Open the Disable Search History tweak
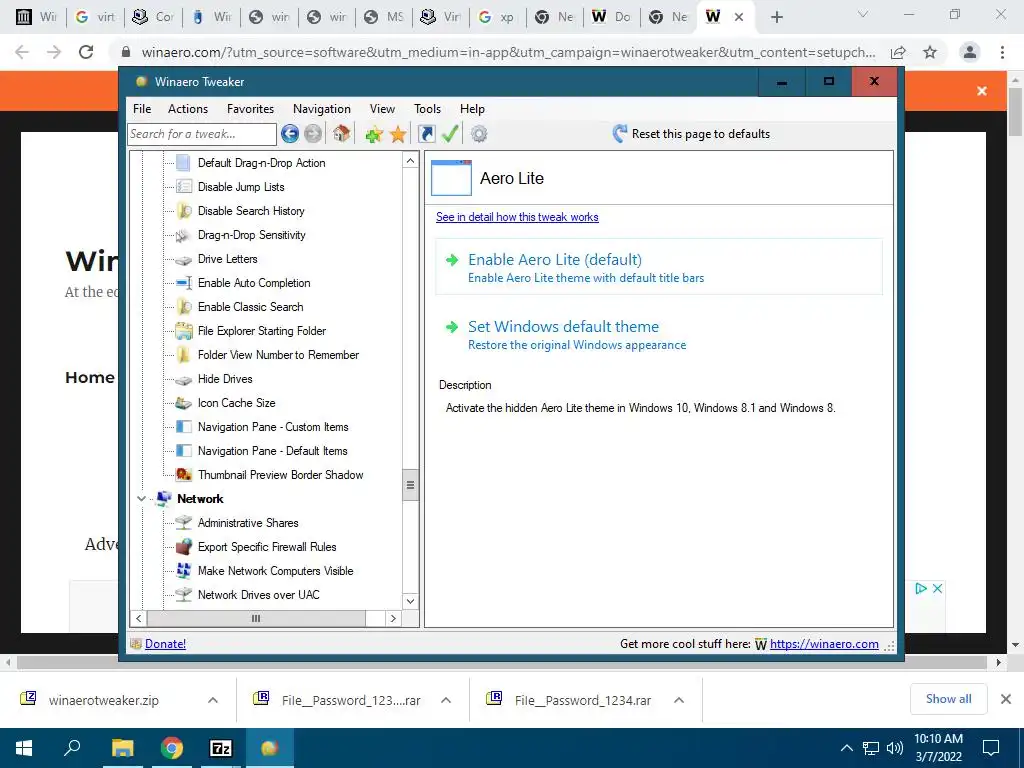The height and width of the screenshot is (768, 1024). (x=251, y=211)
